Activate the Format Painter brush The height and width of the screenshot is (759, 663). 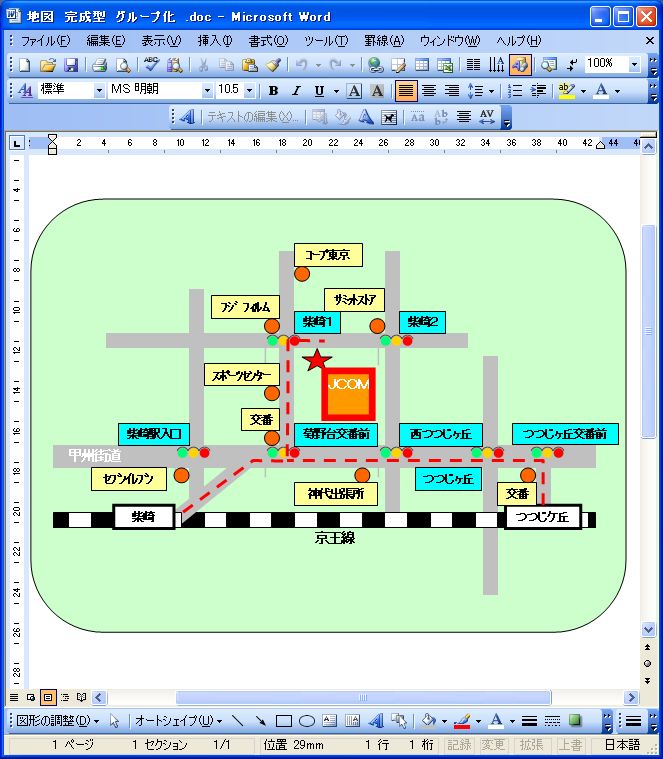[273, 64]
